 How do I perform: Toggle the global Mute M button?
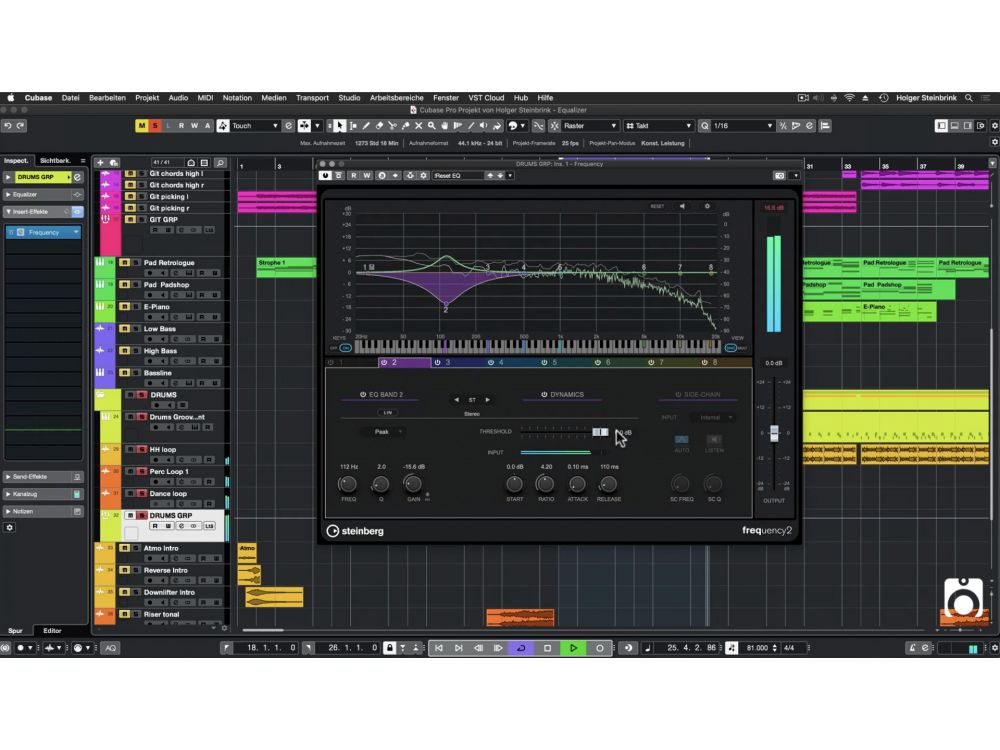pos(142,126)
